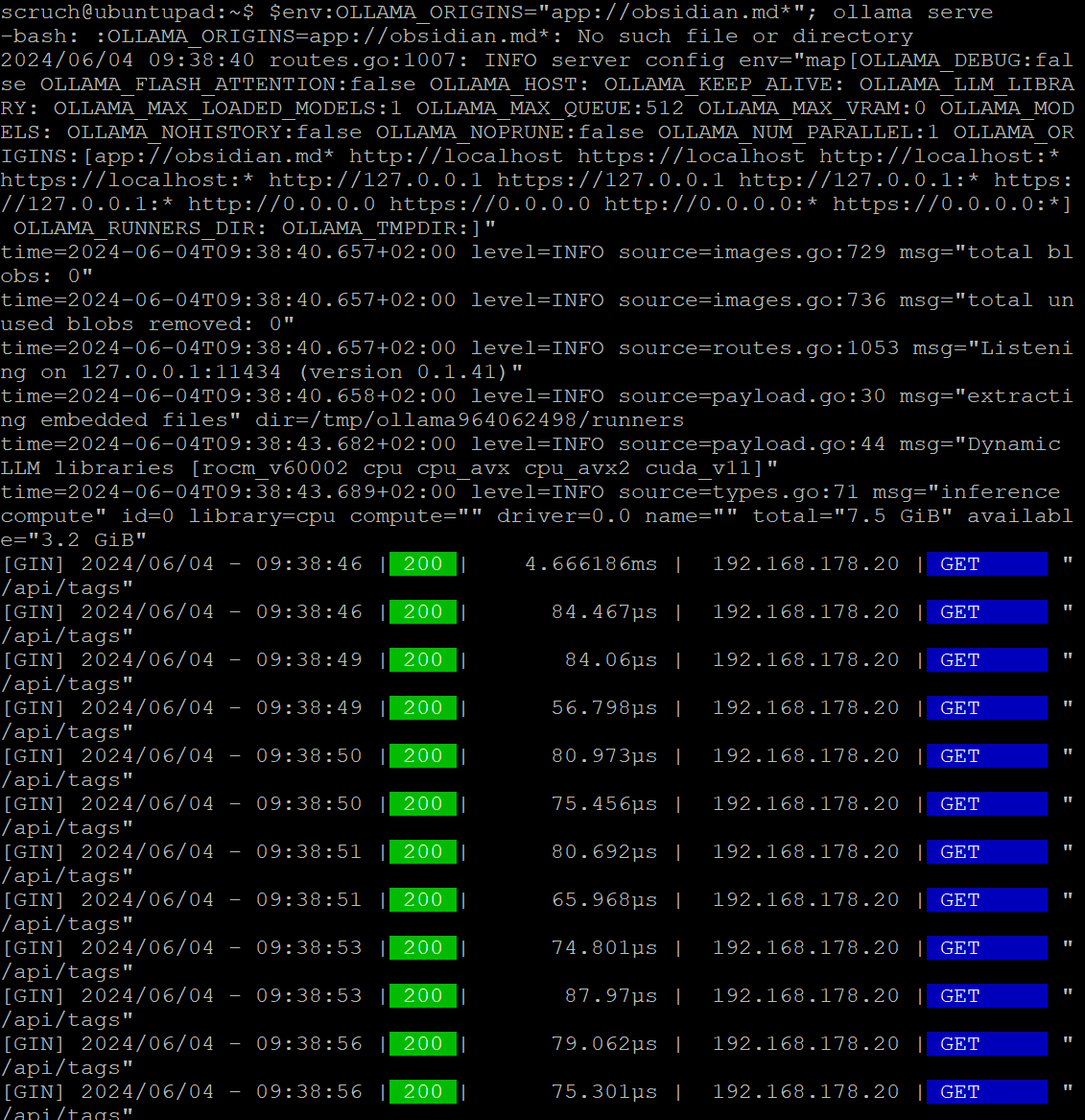Click the 200 status in the 87.97µs row

click(422, 995)
